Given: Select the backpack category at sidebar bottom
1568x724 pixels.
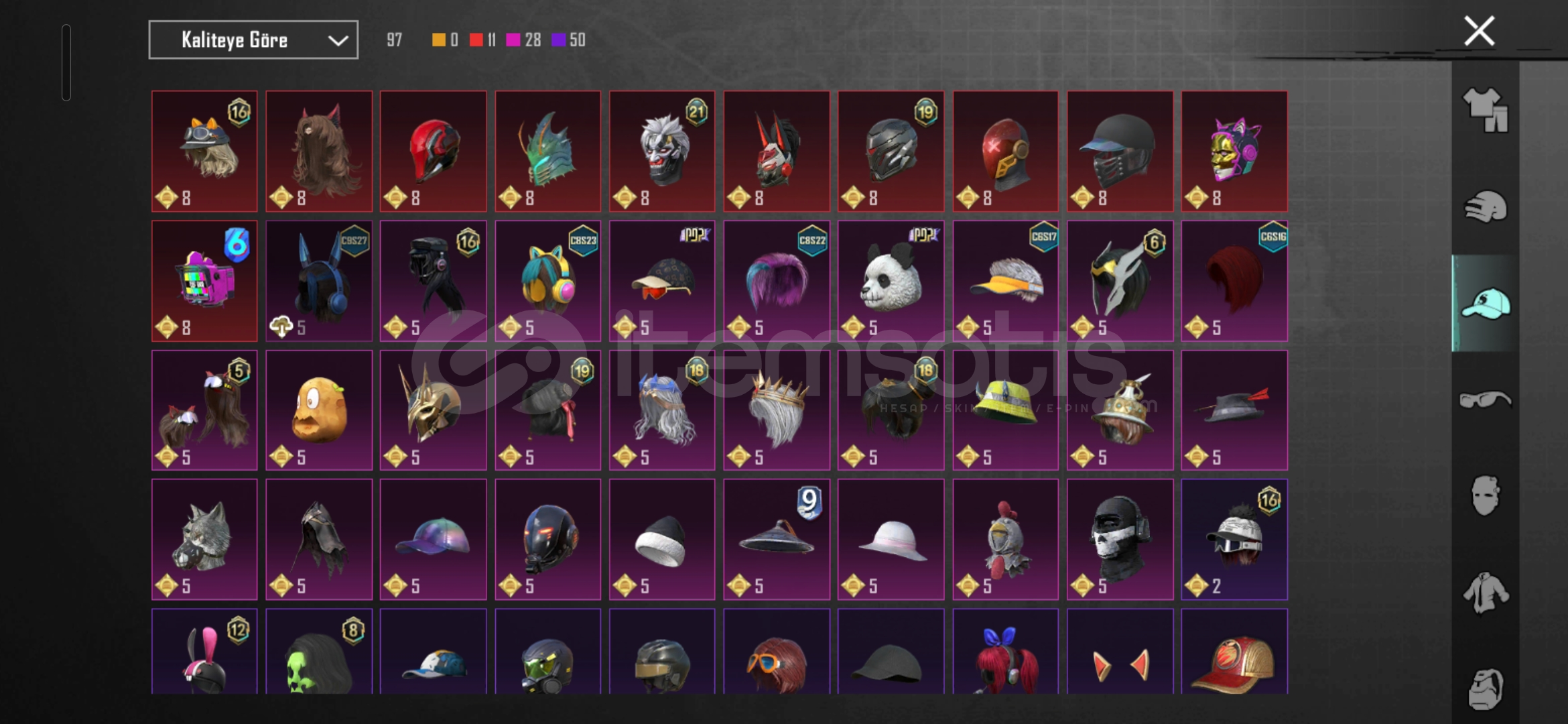Looking at the screenshot, I should click(1485, 688).
